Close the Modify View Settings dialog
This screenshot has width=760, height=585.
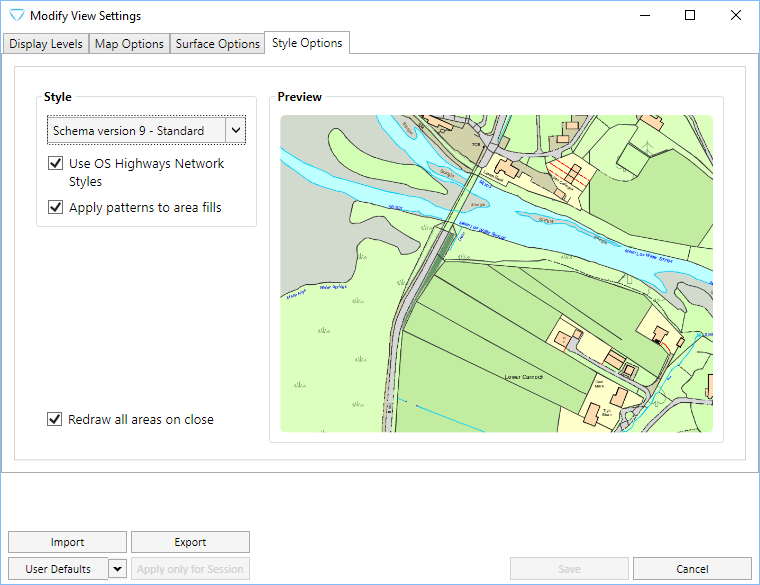pos(736,16)
